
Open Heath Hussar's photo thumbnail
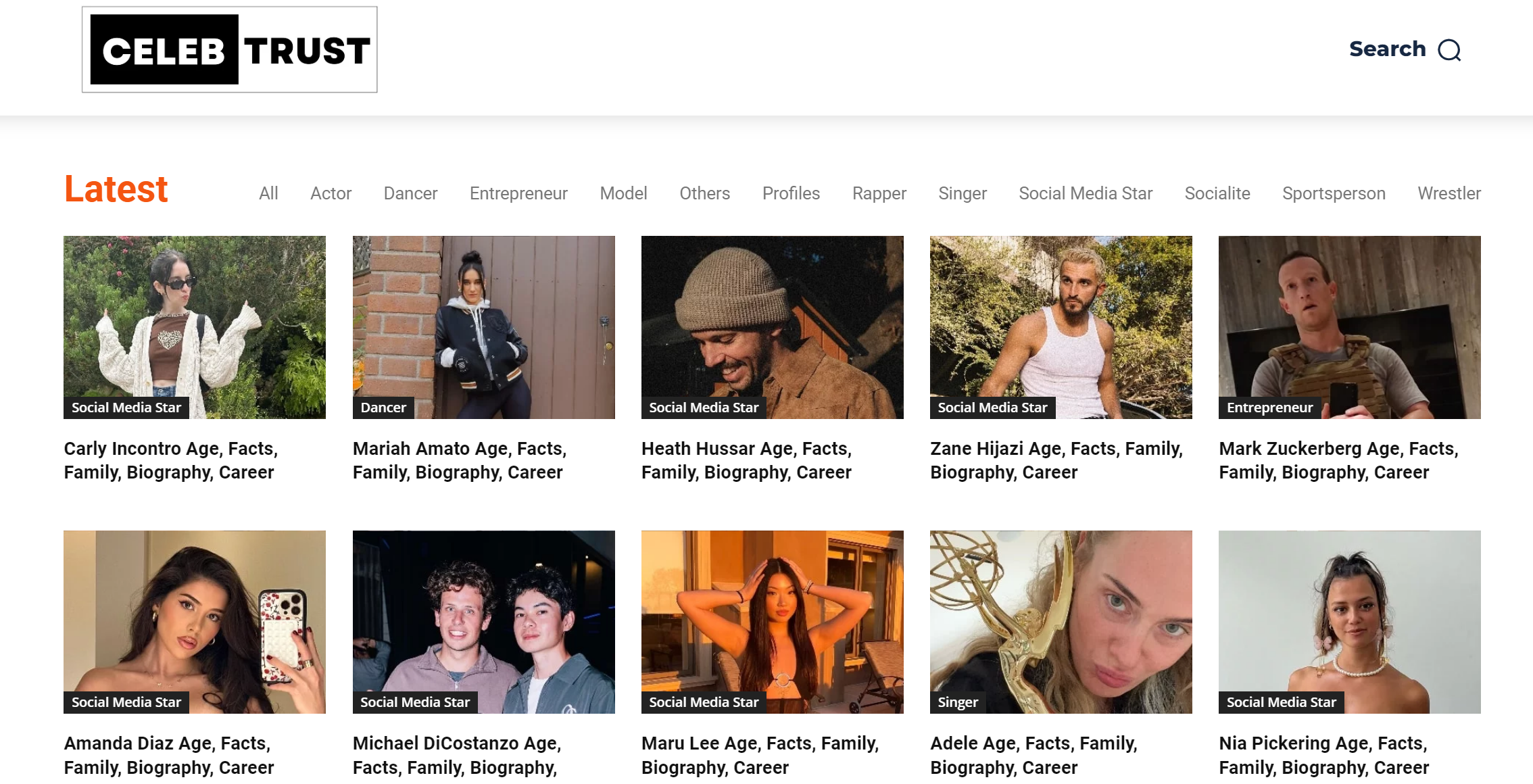pos(772,318)
